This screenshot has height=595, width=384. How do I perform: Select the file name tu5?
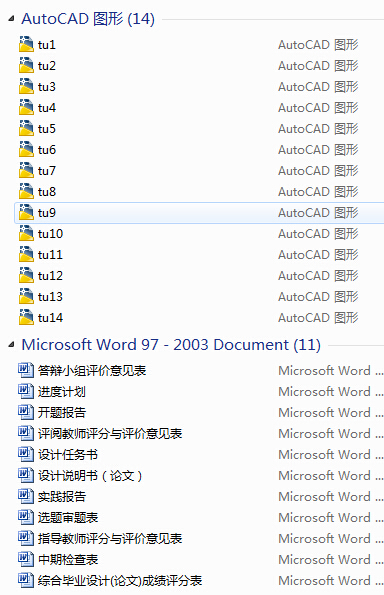click(47, 129)
